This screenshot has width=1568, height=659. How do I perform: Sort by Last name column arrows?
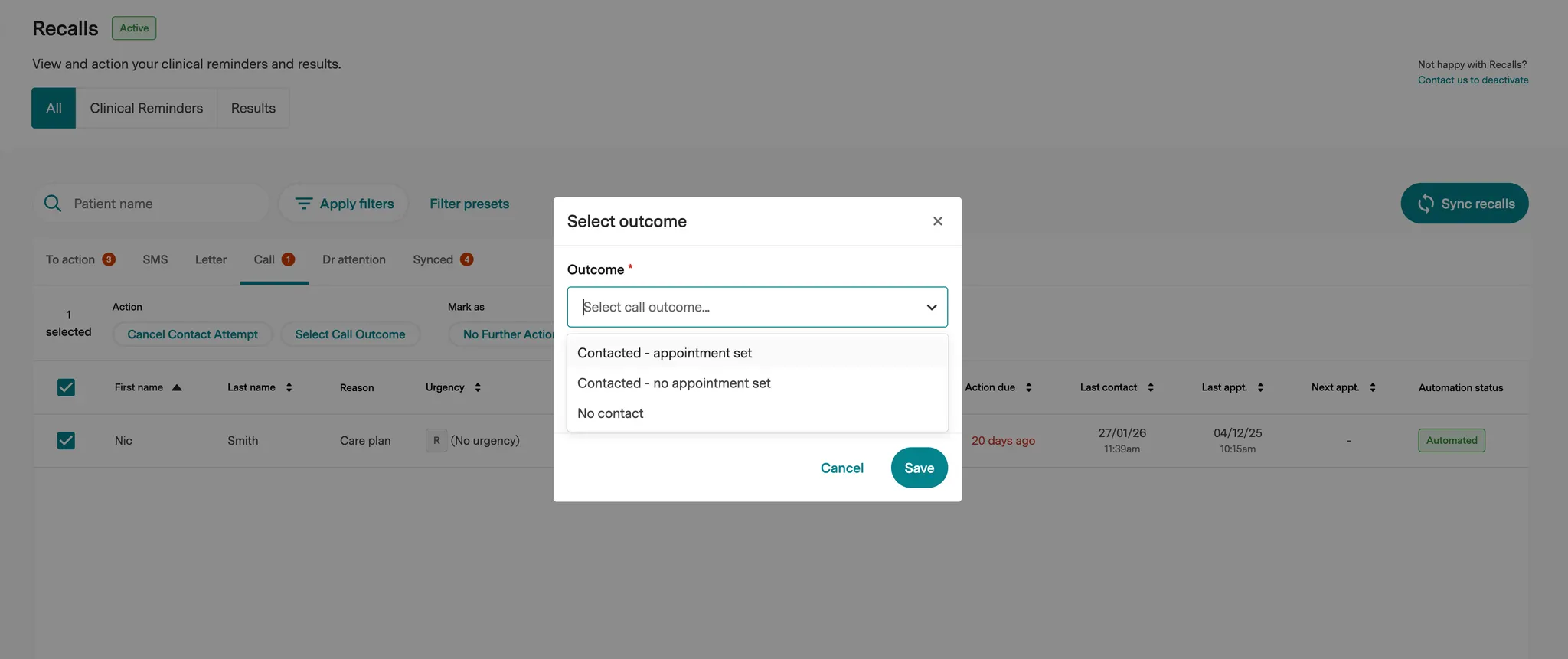289,387
